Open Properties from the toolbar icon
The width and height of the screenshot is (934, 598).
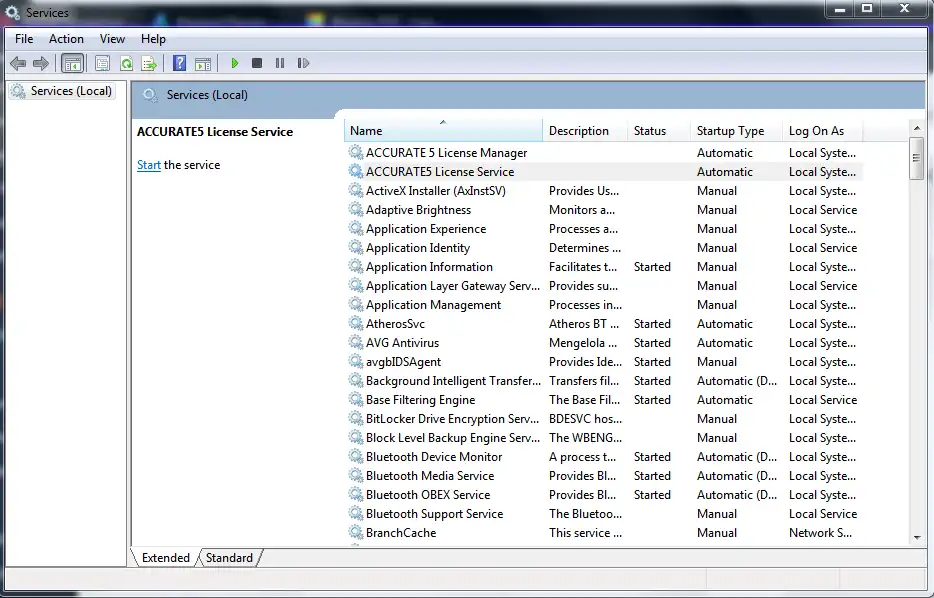pos(102,63)
